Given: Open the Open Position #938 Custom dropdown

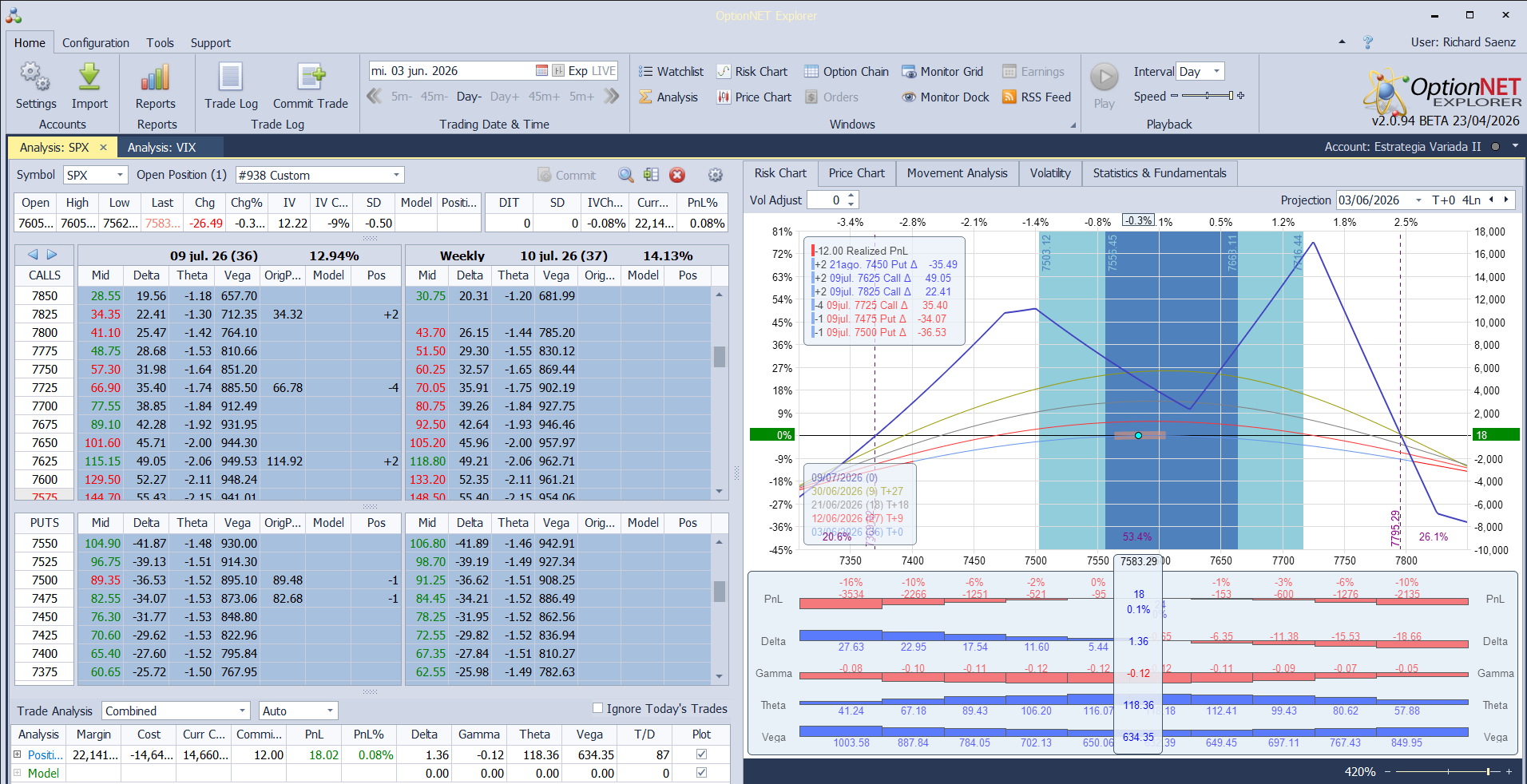Looking at the screenshot, I should pos(396,175).
